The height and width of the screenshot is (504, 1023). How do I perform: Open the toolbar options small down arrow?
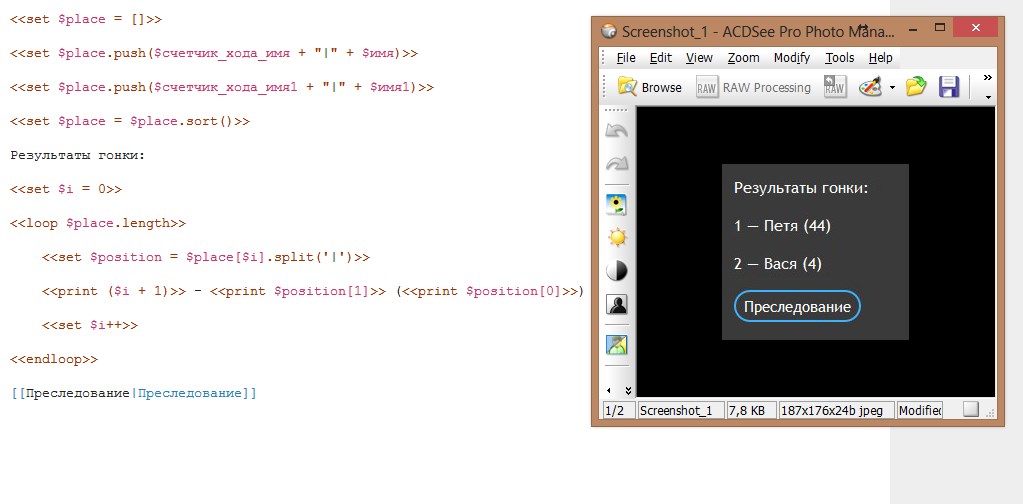click(988, 96)
